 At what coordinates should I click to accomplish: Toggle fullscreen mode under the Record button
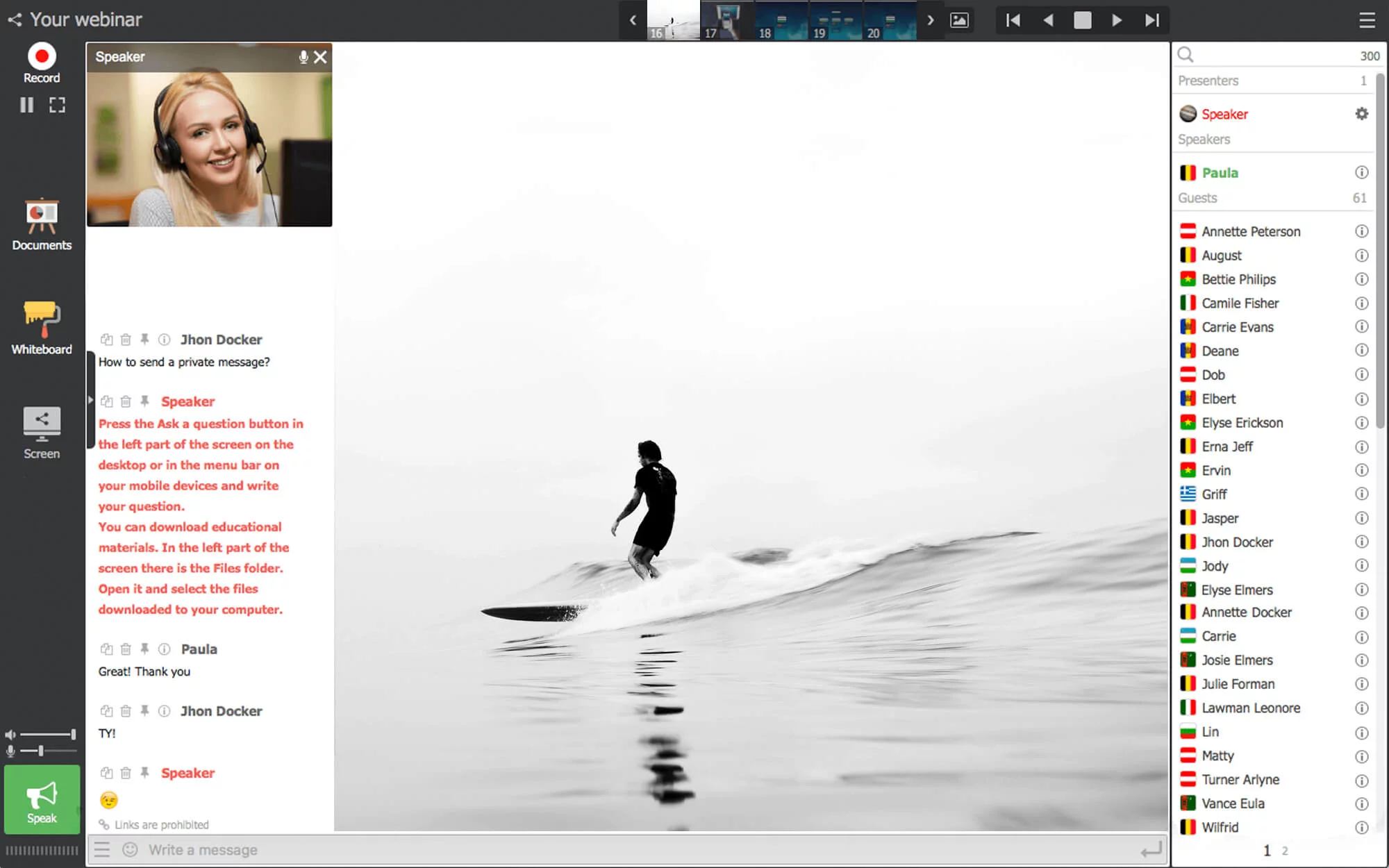(x=57, y=105)
